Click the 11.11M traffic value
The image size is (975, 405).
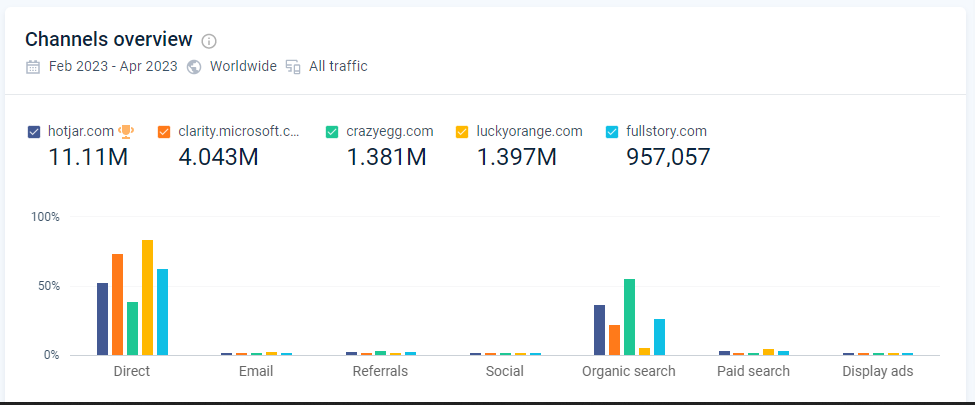coord(88,157)
